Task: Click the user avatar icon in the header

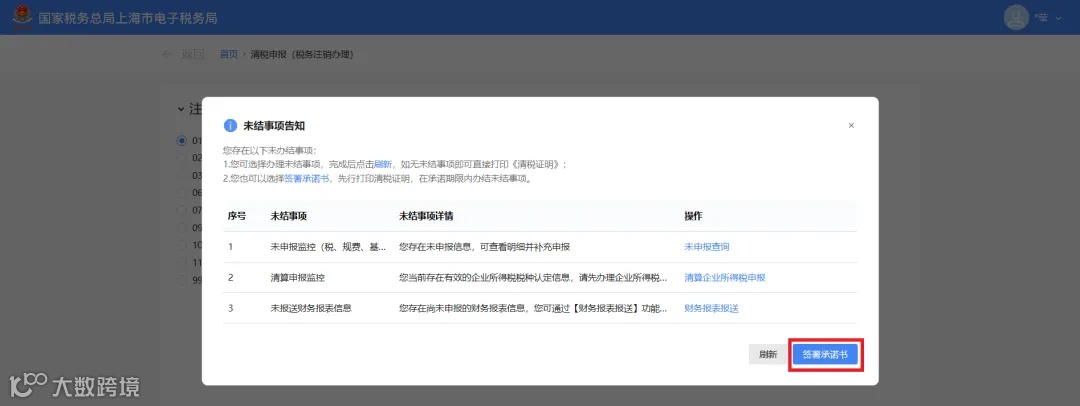Action: (1016, 17)
